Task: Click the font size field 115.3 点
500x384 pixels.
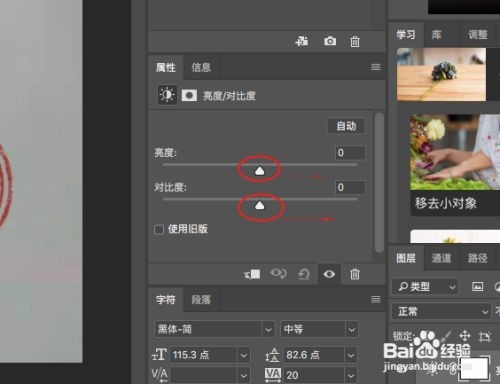Action: point(204,355)
